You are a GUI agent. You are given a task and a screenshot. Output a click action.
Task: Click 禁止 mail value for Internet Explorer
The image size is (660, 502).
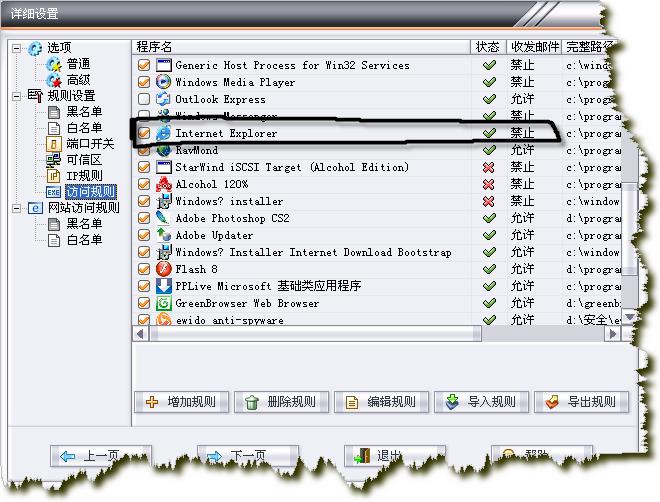[x=522, y=133]
